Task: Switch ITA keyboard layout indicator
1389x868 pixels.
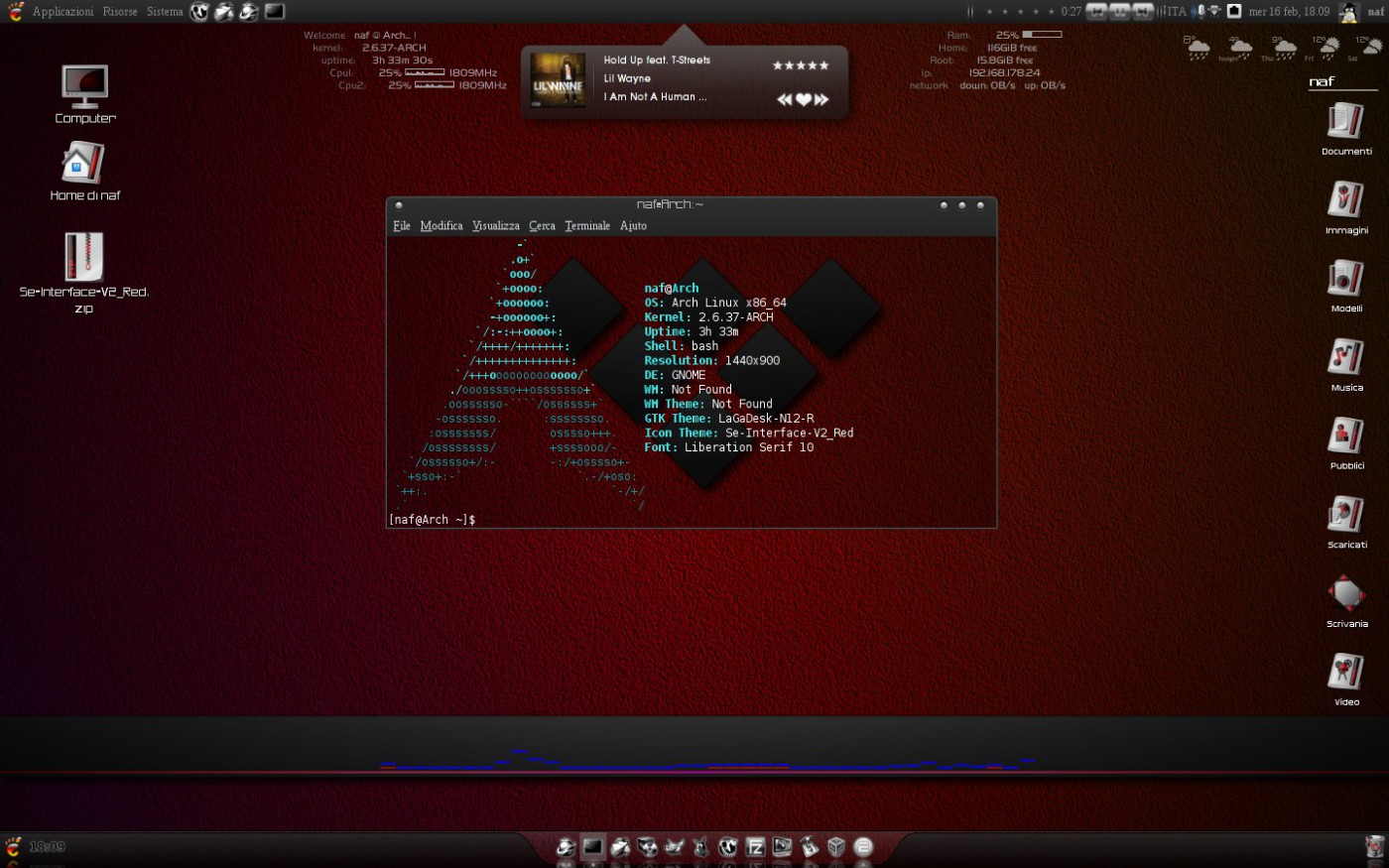Action: pyautogui.click(x=1177, y=12)
